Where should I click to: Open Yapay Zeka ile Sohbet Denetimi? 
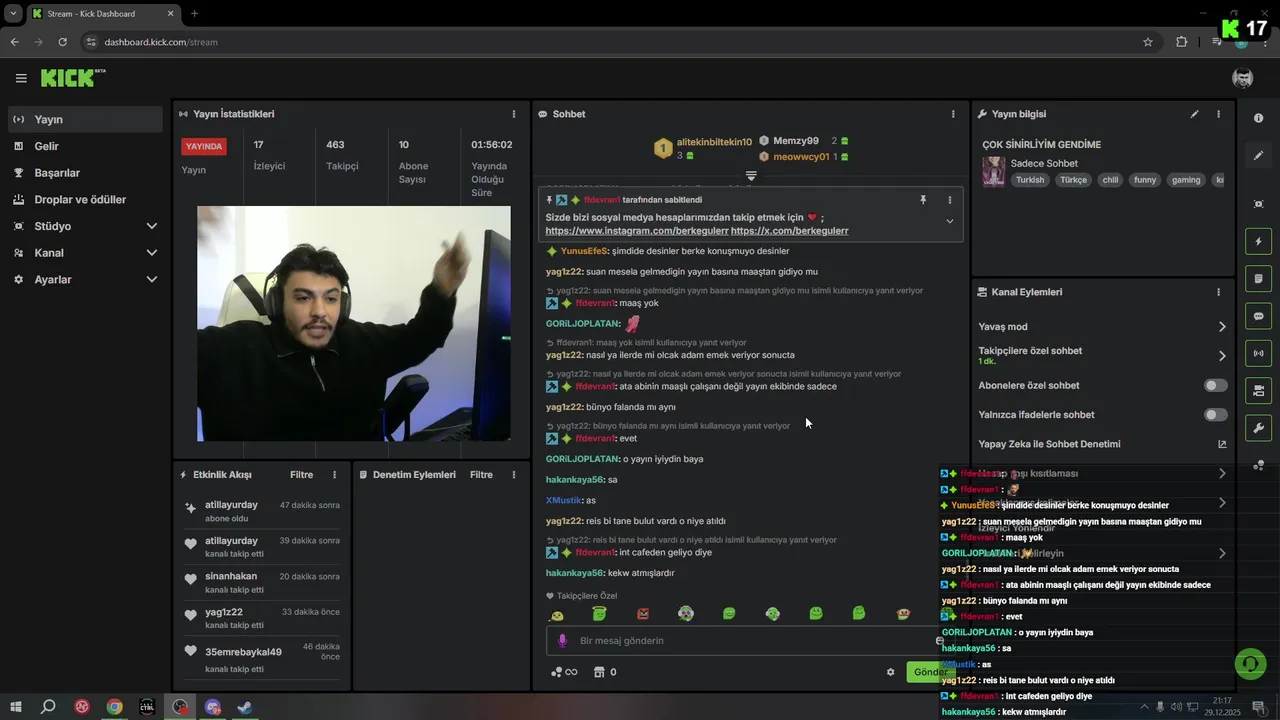pyautogui.click(x=1102, y=444)
